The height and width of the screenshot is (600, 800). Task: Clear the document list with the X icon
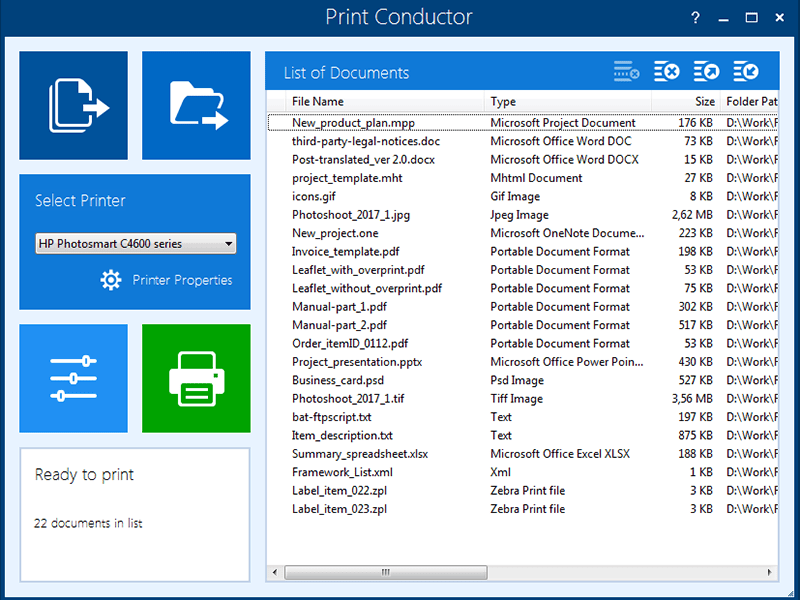tap(666, 71)
